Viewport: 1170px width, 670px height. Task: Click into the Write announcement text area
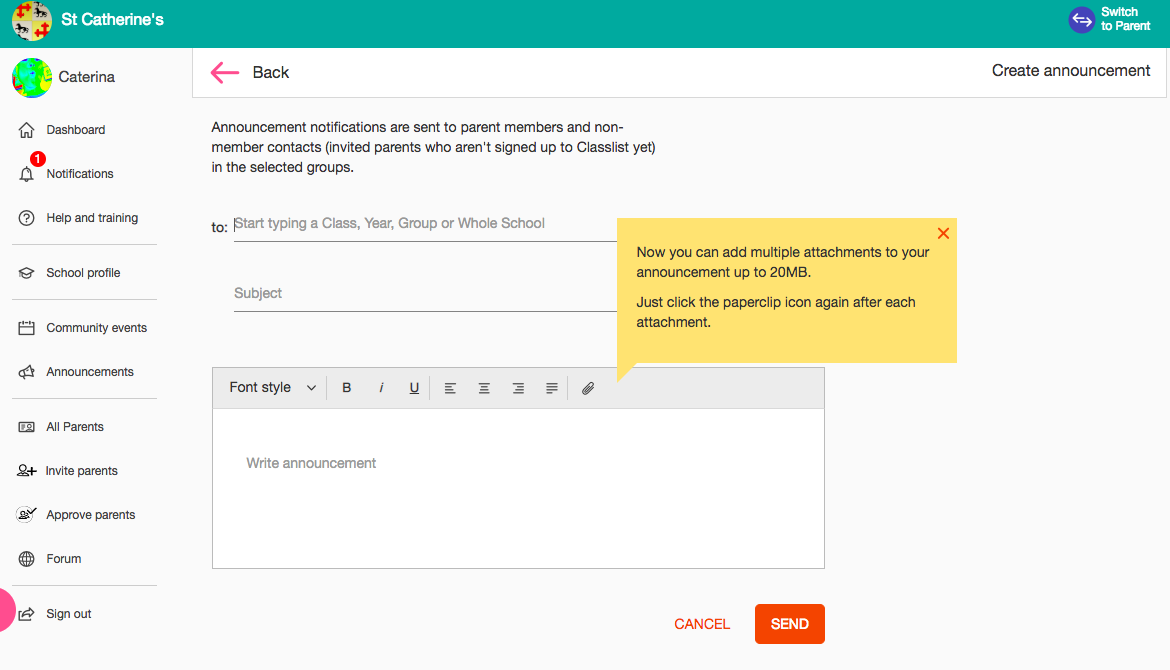tap(519, 488)
